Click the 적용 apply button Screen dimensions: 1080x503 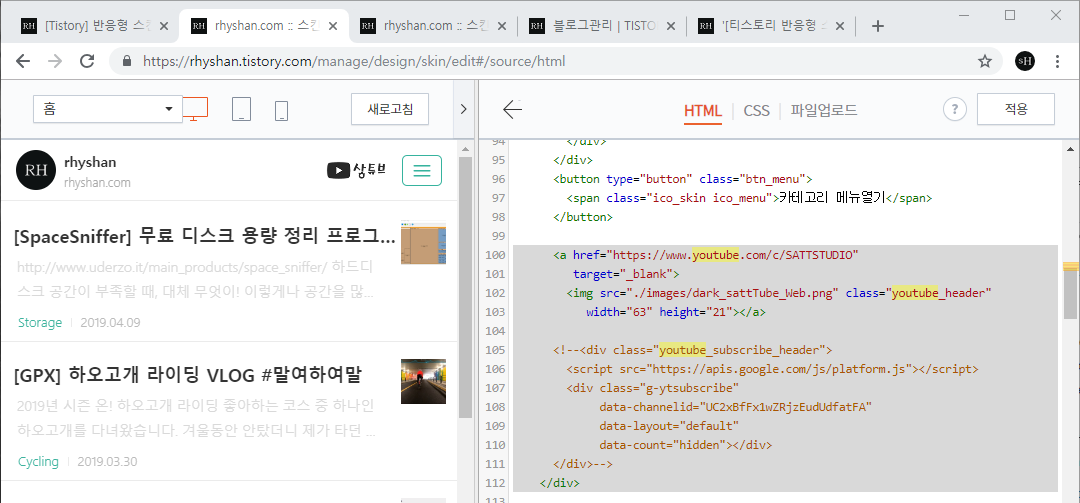[1016, 109]
